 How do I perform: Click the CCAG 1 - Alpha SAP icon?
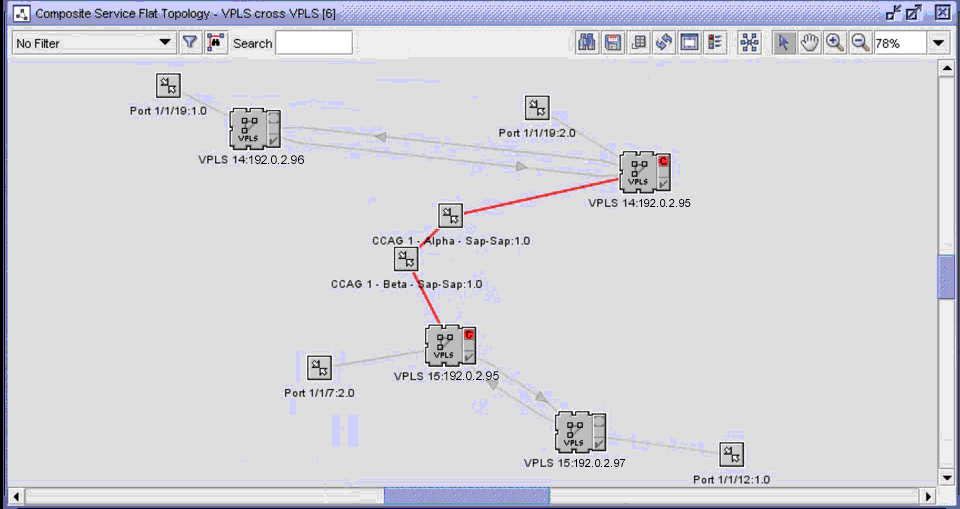pyautogui.click(x=451, y=216)
